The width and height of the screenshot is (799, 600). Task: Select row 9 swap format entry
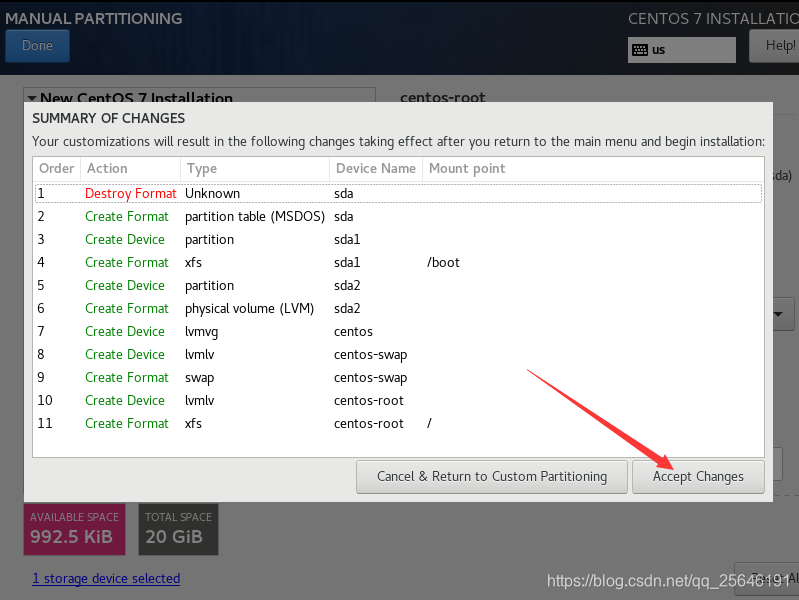tap(398, 377)
